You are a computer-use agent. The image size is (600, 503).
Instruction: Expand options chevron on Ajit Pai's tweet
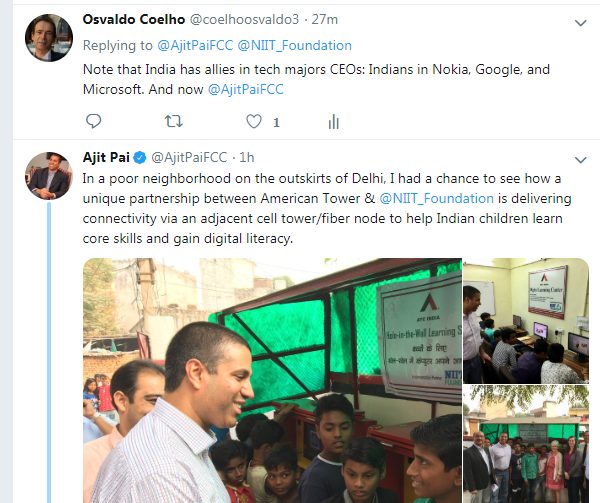pos(580,160)
